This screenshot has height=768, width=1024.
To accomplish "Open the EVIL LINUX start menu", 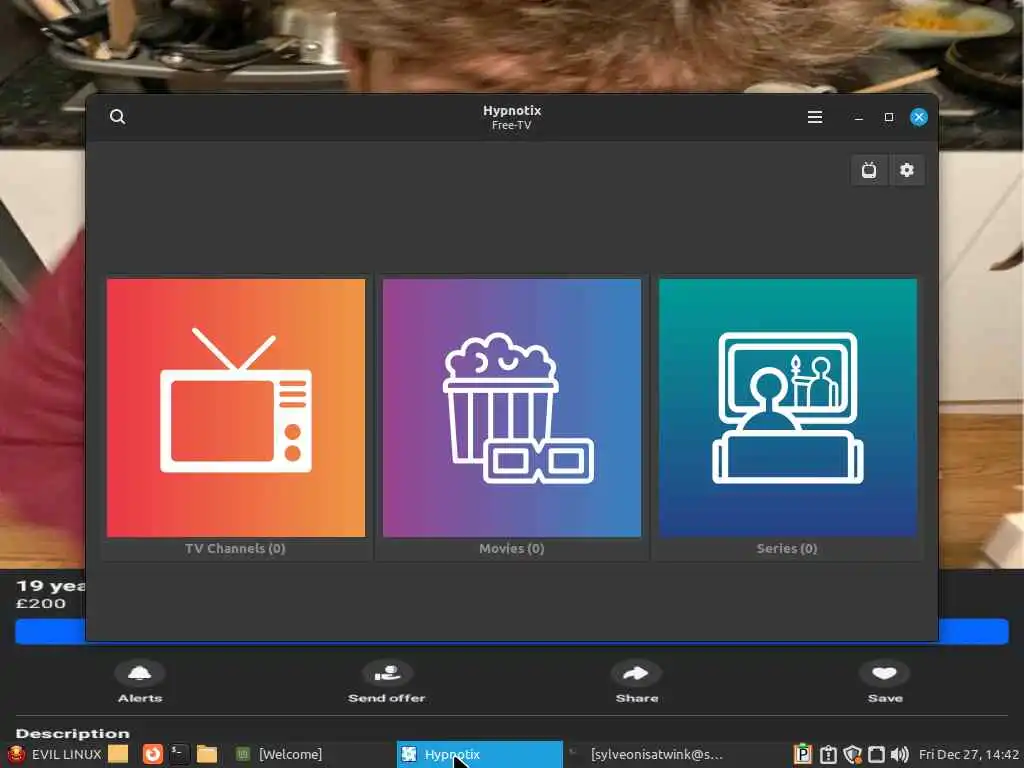I will coord(52,754).
